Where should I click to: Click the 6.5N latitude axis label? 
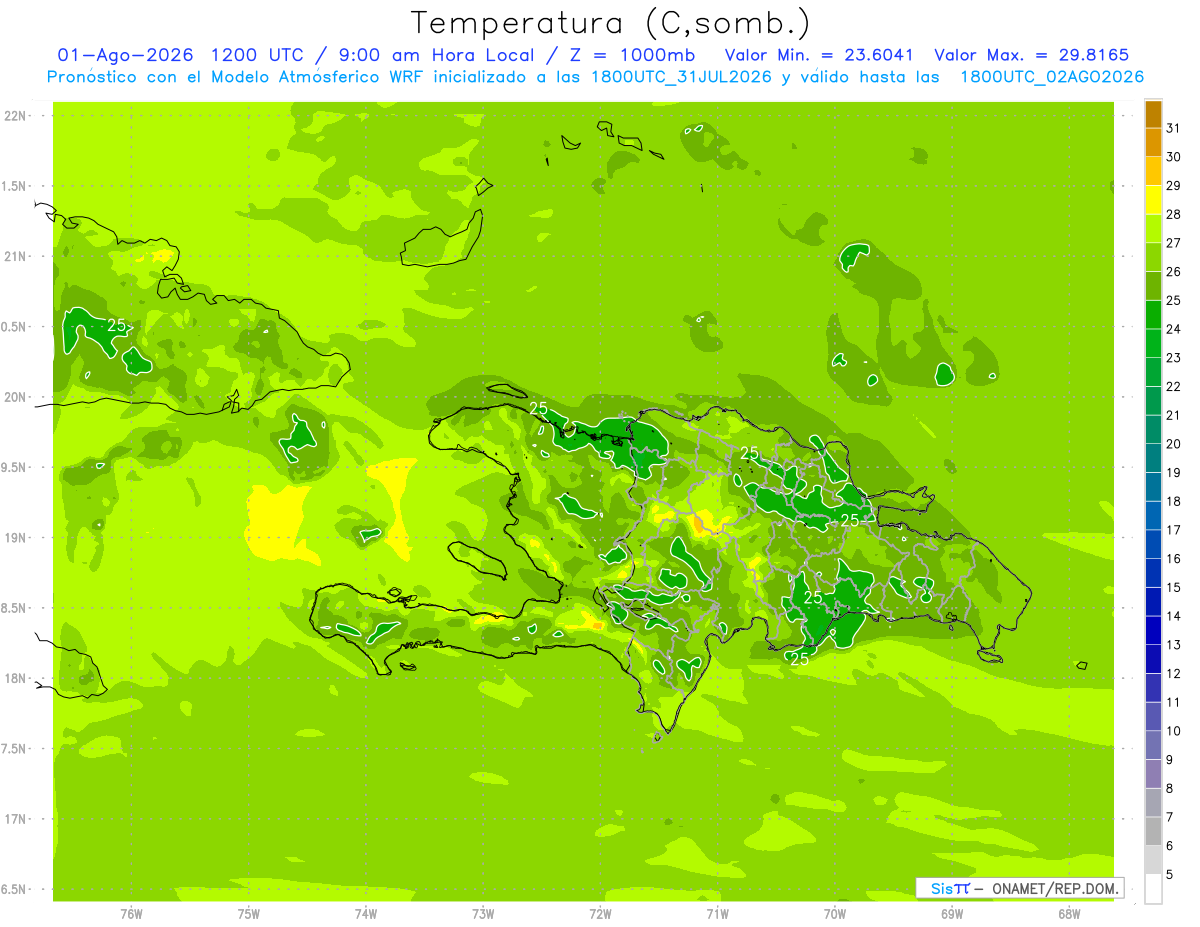[15, 889]
